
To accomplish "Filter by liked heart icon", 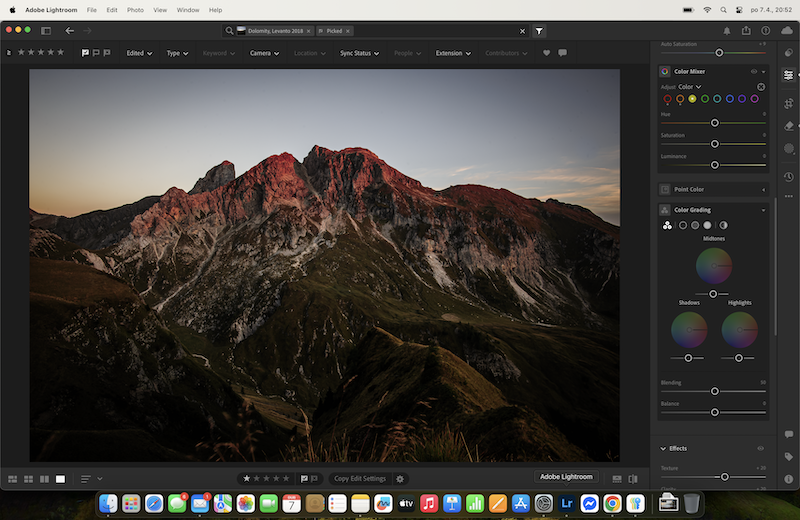I will pyautogui.click(x=546, y=53).
